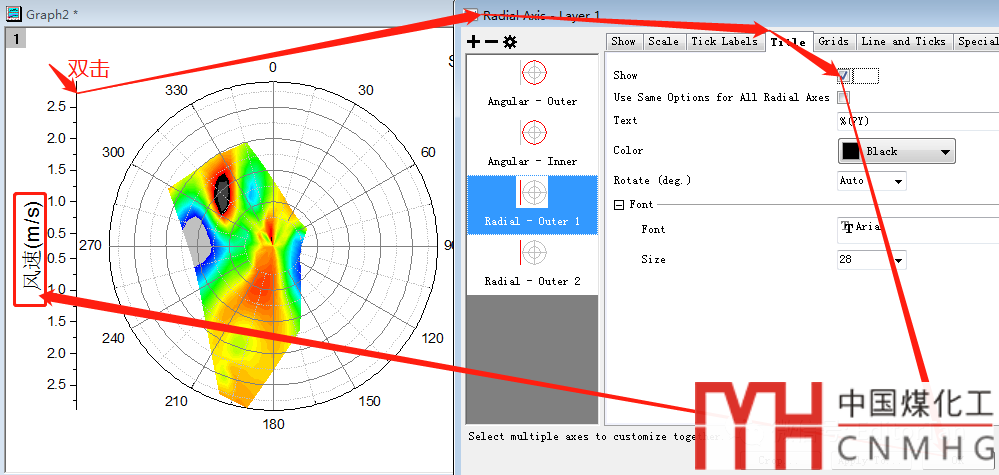Select the Angular - Inner axis icon
This screenshot has width=999, height=475.
point(534,133)
